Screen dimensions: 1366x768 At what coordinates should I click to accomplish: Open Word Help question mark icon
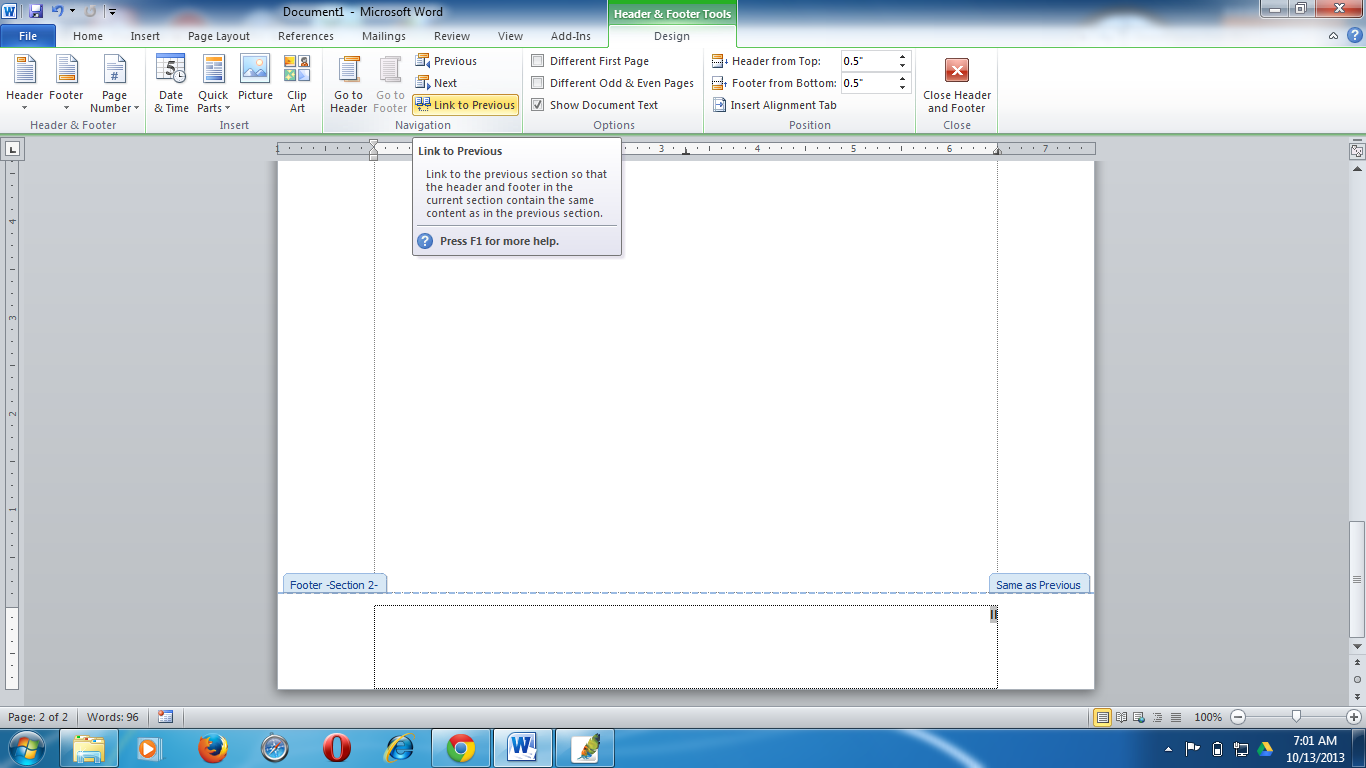[1353, 36]
